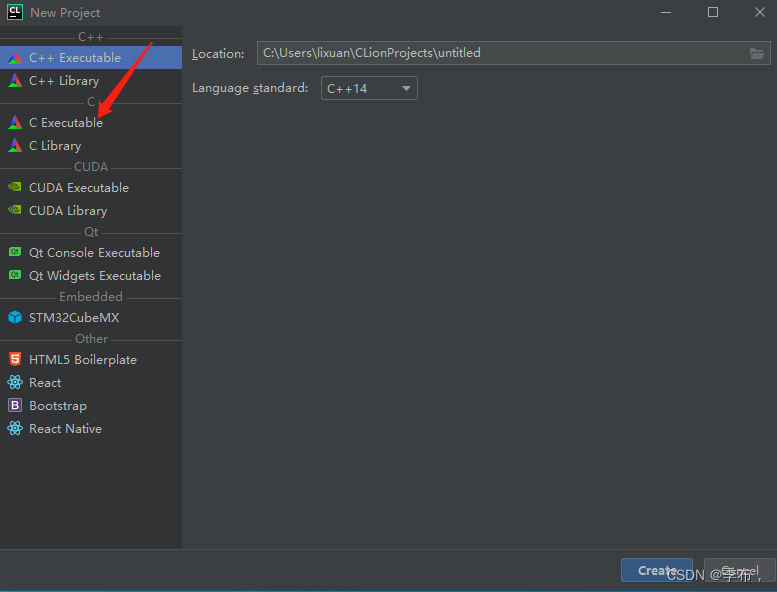Select the React project entry
This screenshot has height=592, width=777.
click(x=91, y=382)
